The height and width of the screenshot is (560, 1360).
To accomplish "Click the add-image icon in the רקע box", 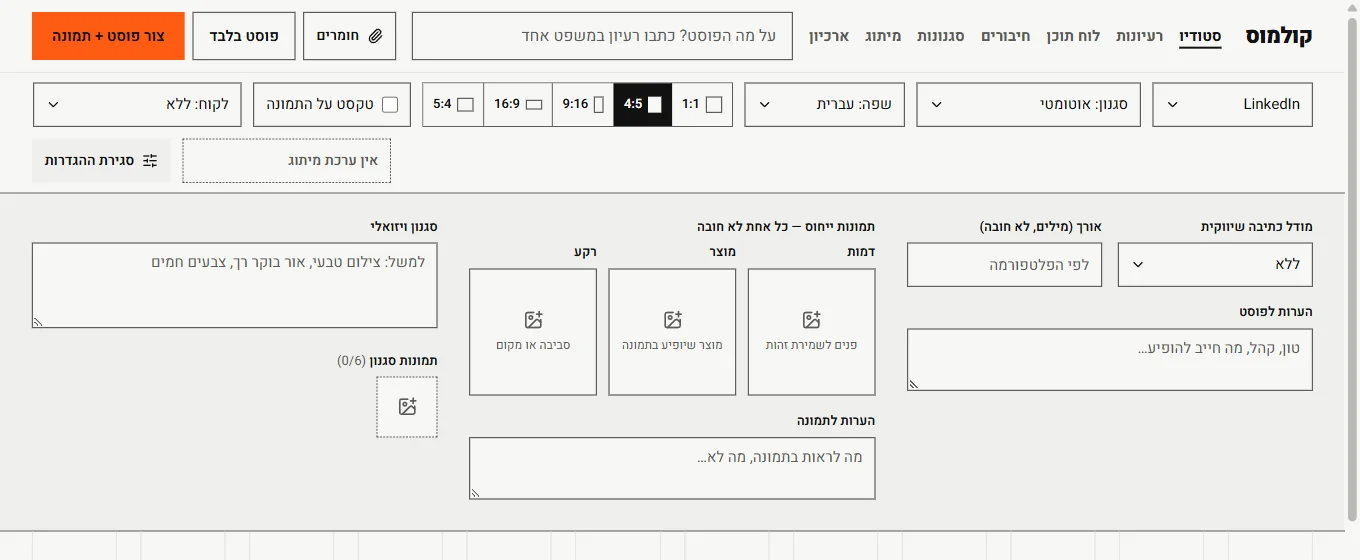I will (x=533, y=320).
